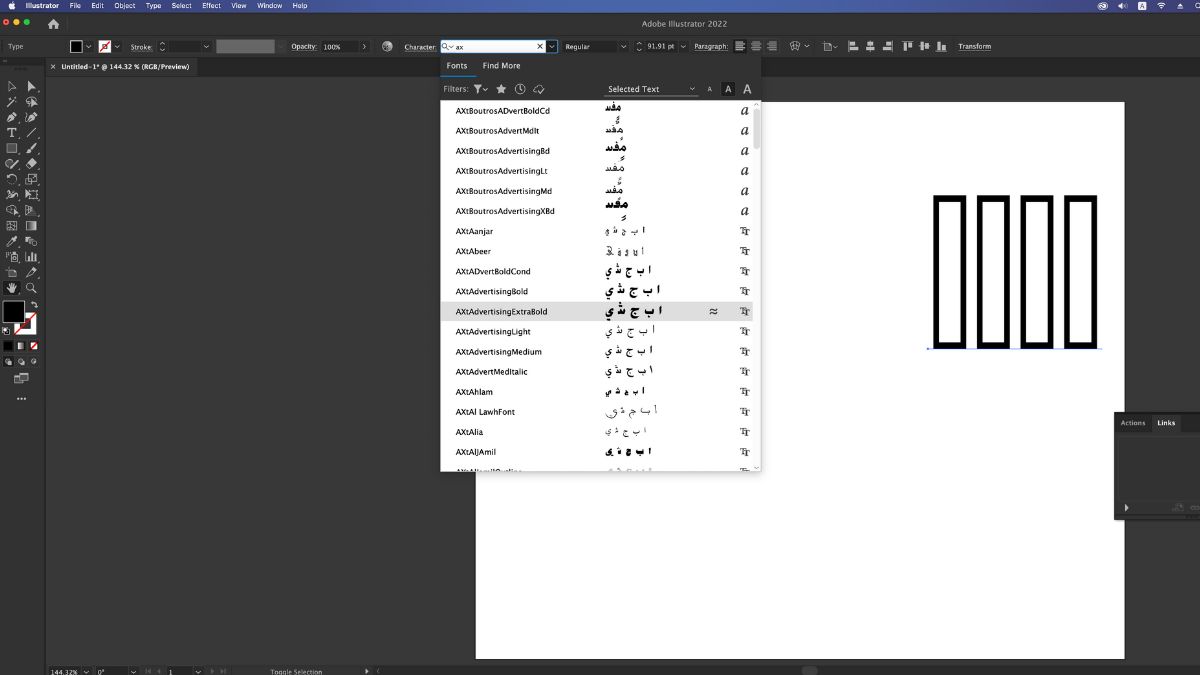Viewport: 1200px width, 675px height.
Task: Align paragraph left
Action: [x=740, y=46]
